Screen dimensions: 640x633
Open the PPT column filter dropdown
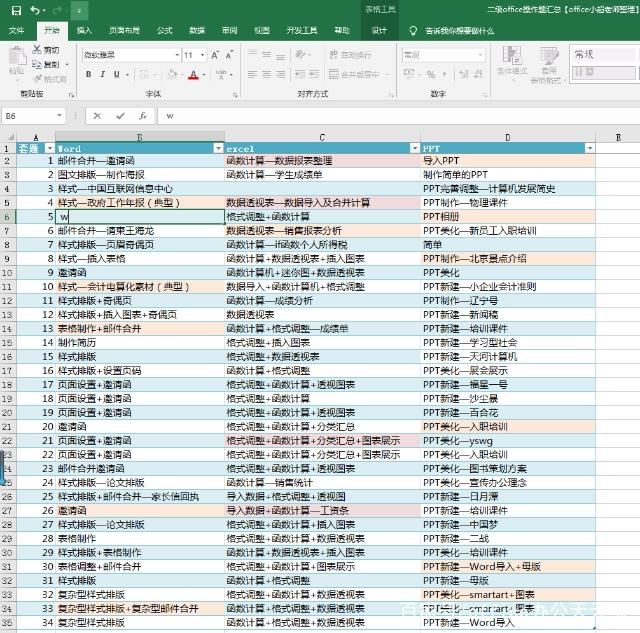(x=590, y=148)
